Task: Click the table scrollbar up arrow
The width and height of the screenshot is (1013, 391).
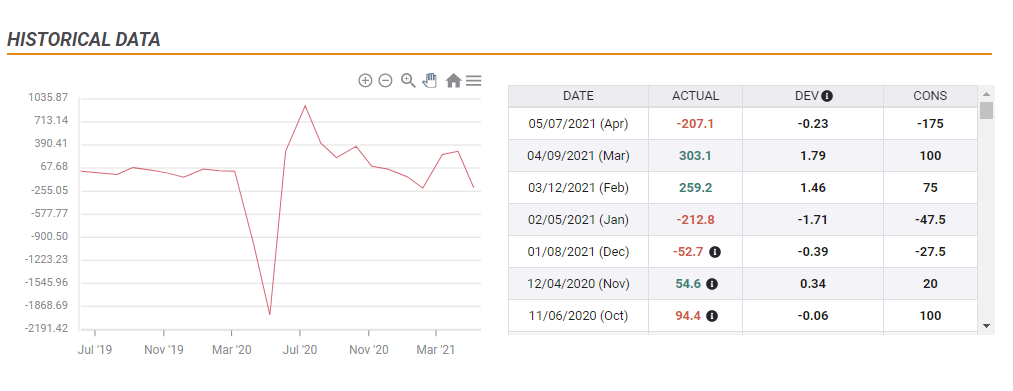Action: click(986, 92)
